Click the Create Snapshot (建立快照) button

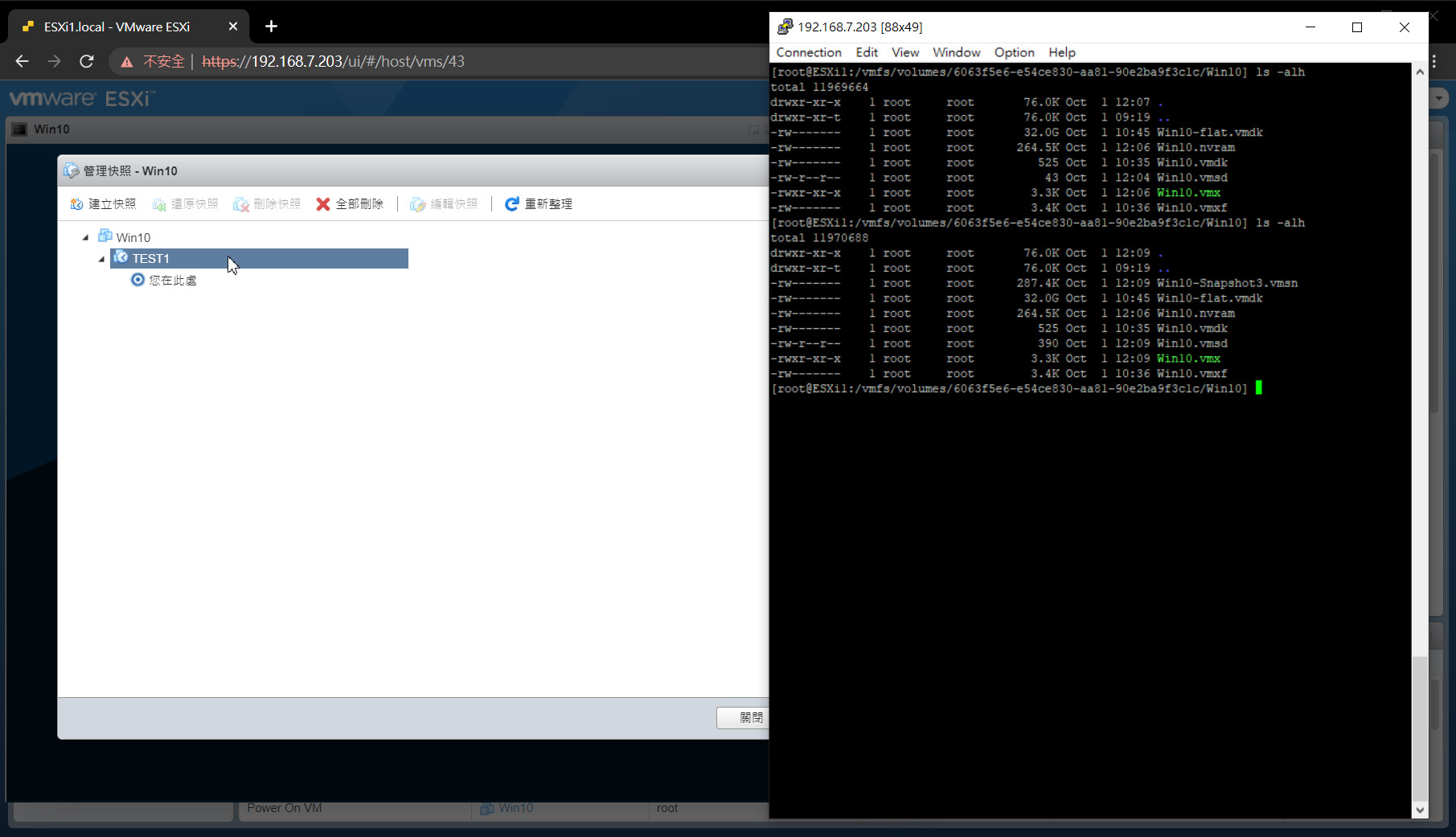tap(103, 204)
